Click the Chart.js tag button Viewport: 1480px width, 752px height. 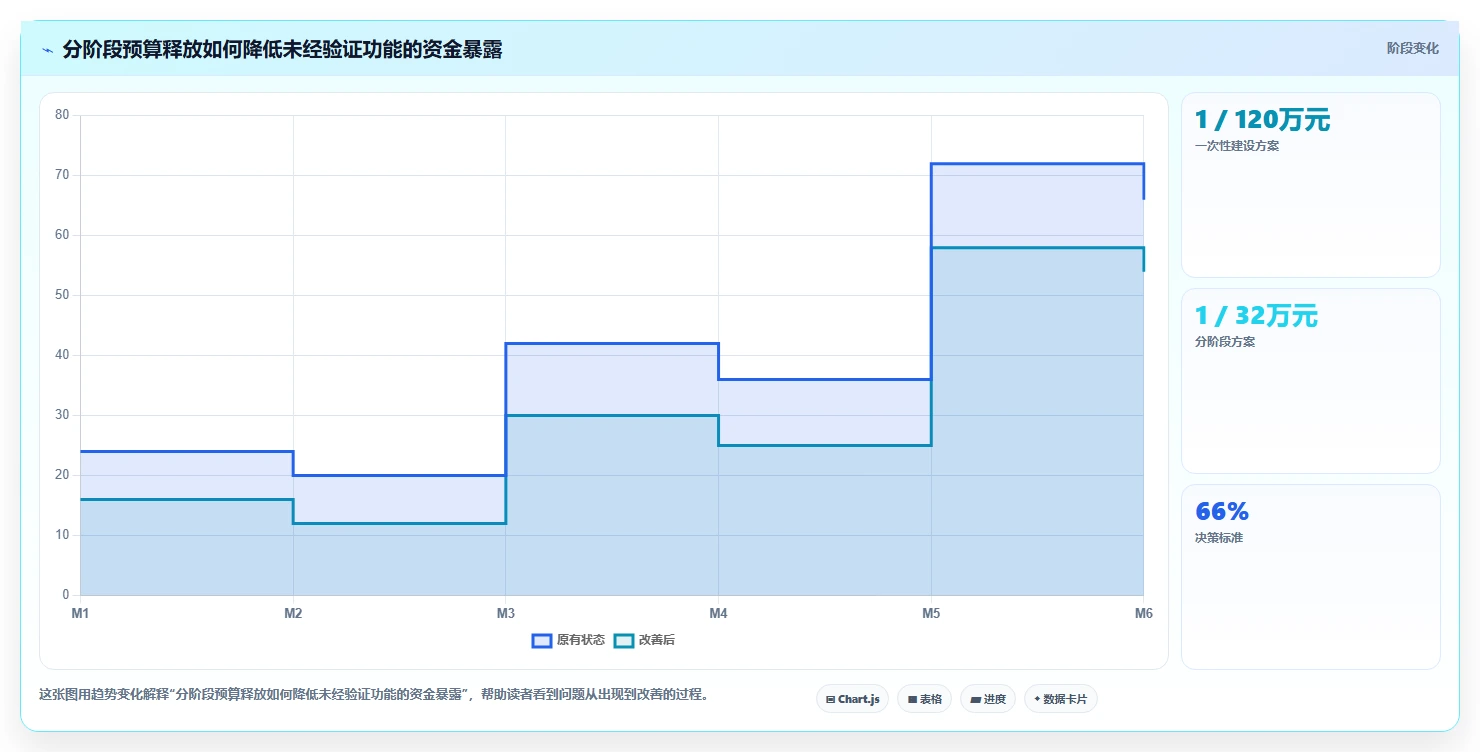point(852,699)
